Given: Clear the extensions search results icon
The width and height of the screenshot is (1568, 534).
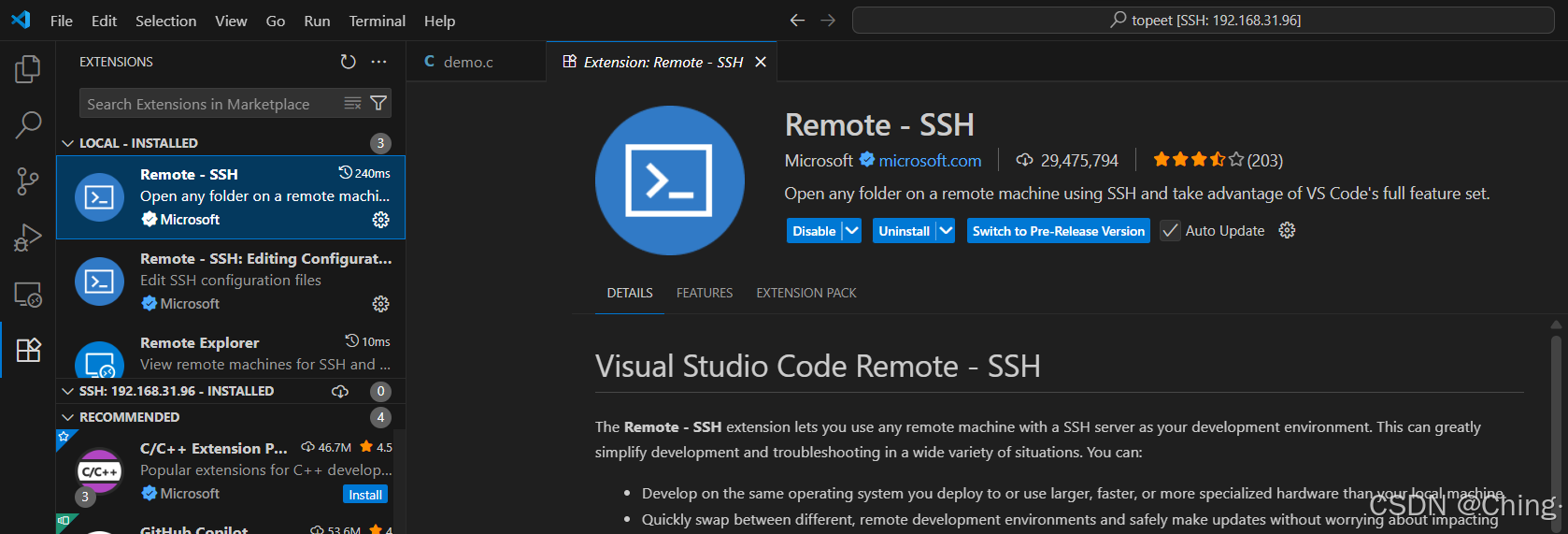Looking at the screenshot, I should [352, 104].
